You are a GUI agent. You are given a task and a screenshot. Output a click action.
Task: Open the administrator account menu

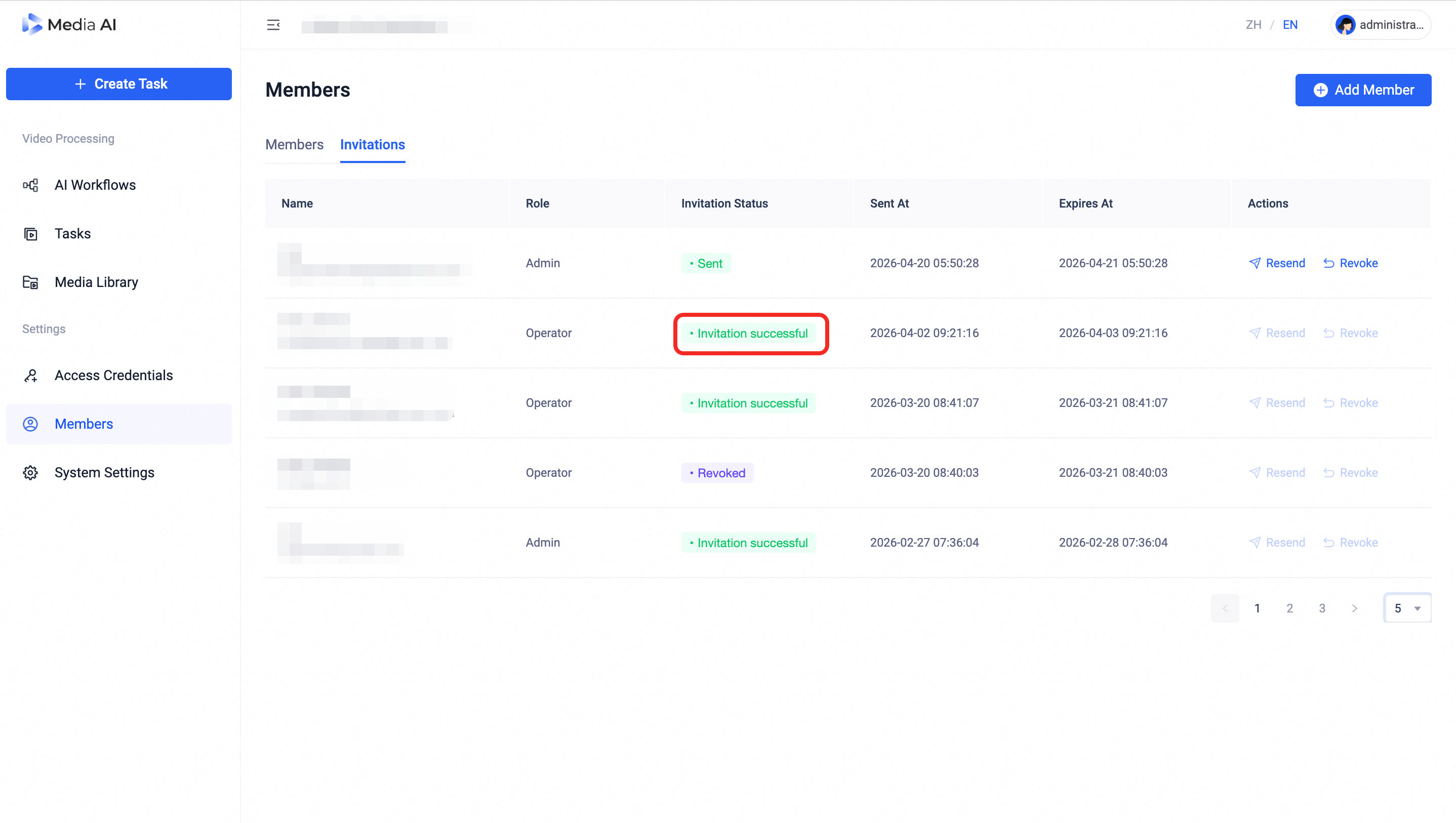pos(1381,25)
